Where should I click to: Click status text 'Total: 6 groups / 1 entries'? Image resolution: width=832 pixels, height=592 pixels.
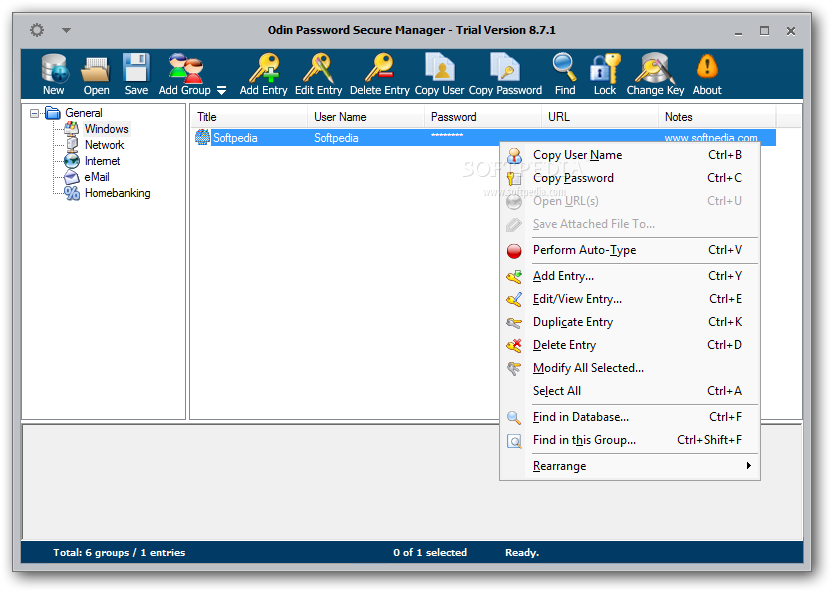(119, 553)
